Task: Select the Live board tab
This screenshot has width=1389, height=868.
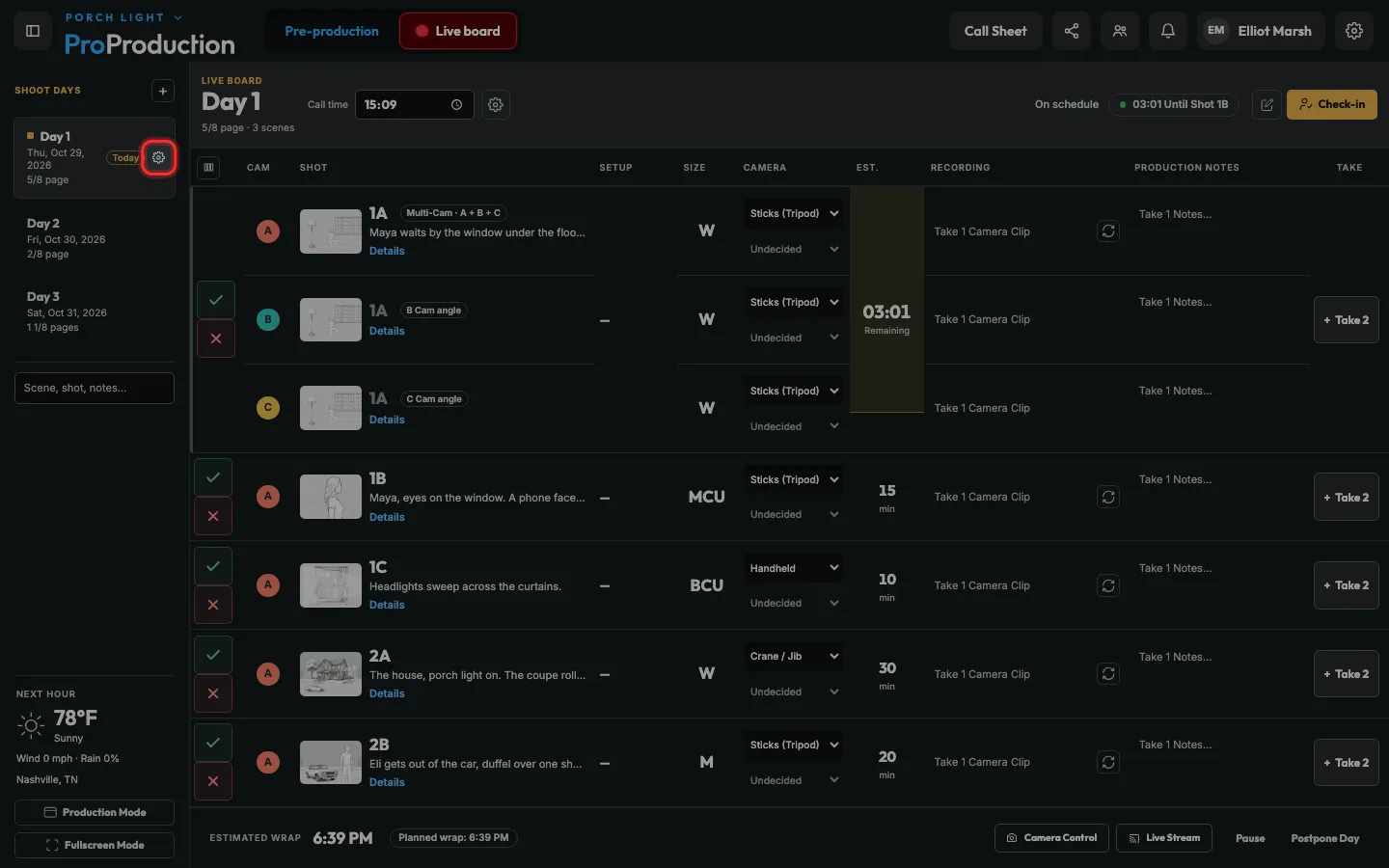Action: pyautogui.click(x=458, y=31)
